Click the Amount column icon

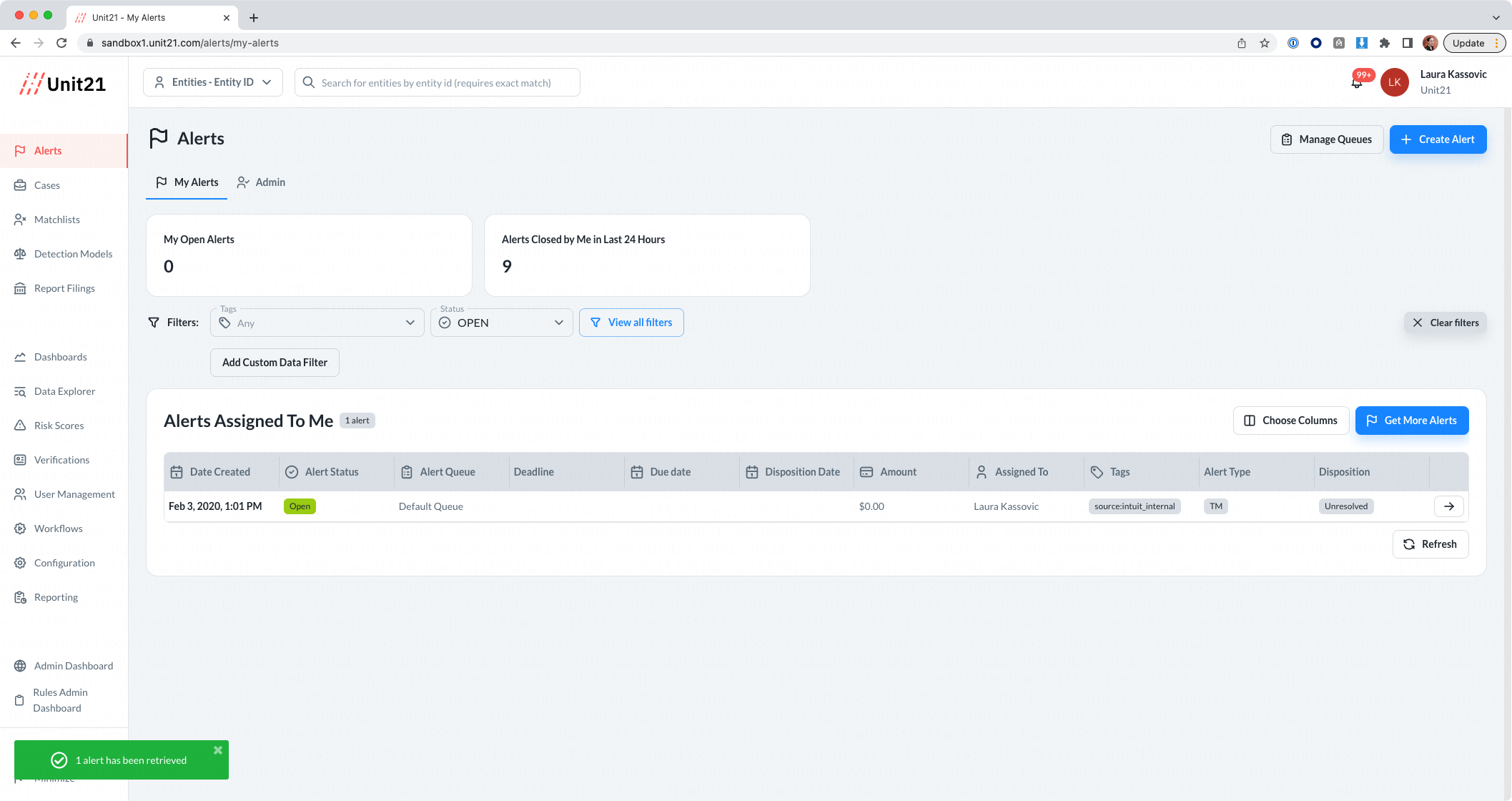(866, 472)
